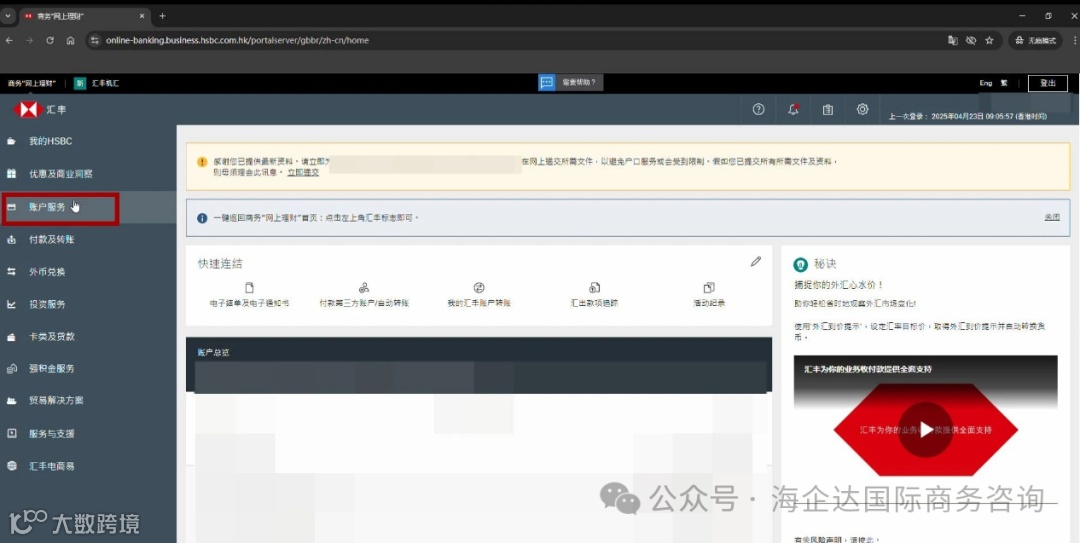The width and height of the screenshot is (1080, 543).
Task: Open 我的汇丰账户转账 quick link
Action: (x=479, y=295)
